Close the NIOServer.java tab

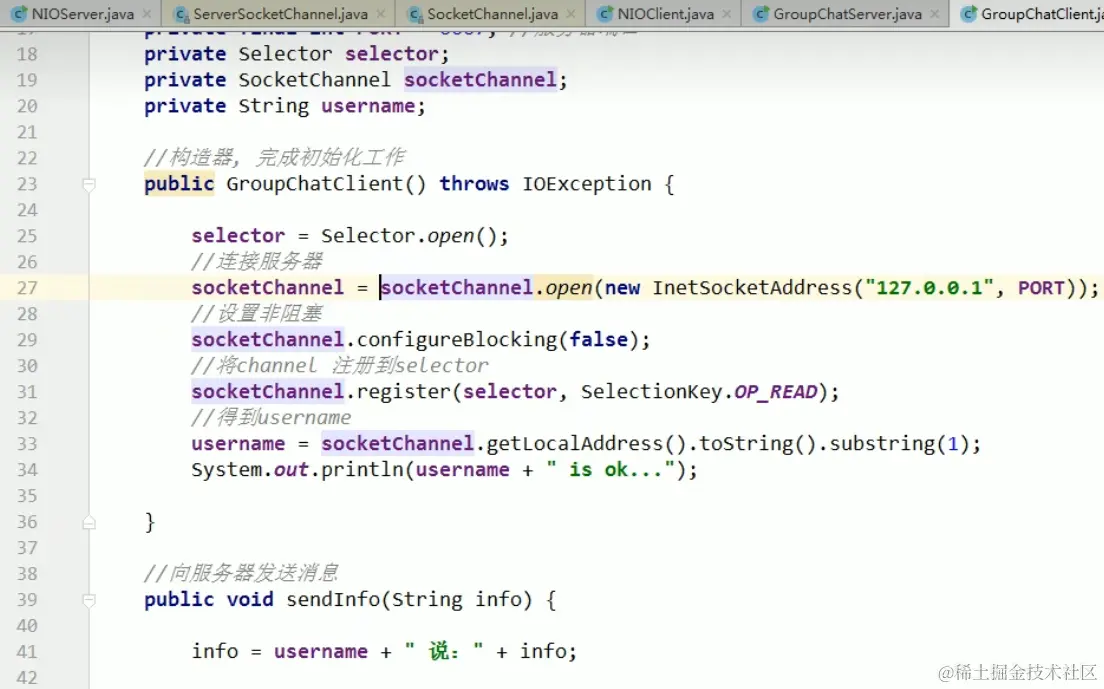146,14
